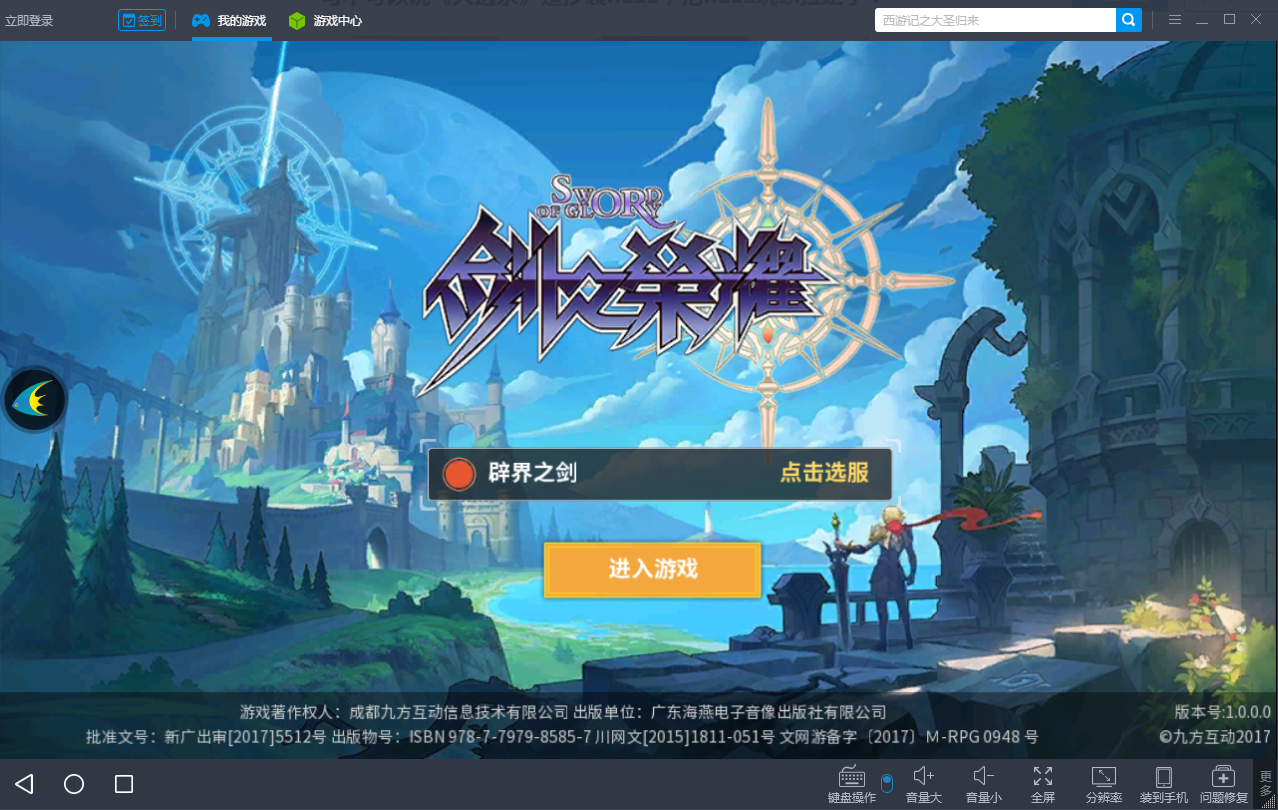Switch to 游戏中心 tab

pyautogui.click(x=326, y=21)
